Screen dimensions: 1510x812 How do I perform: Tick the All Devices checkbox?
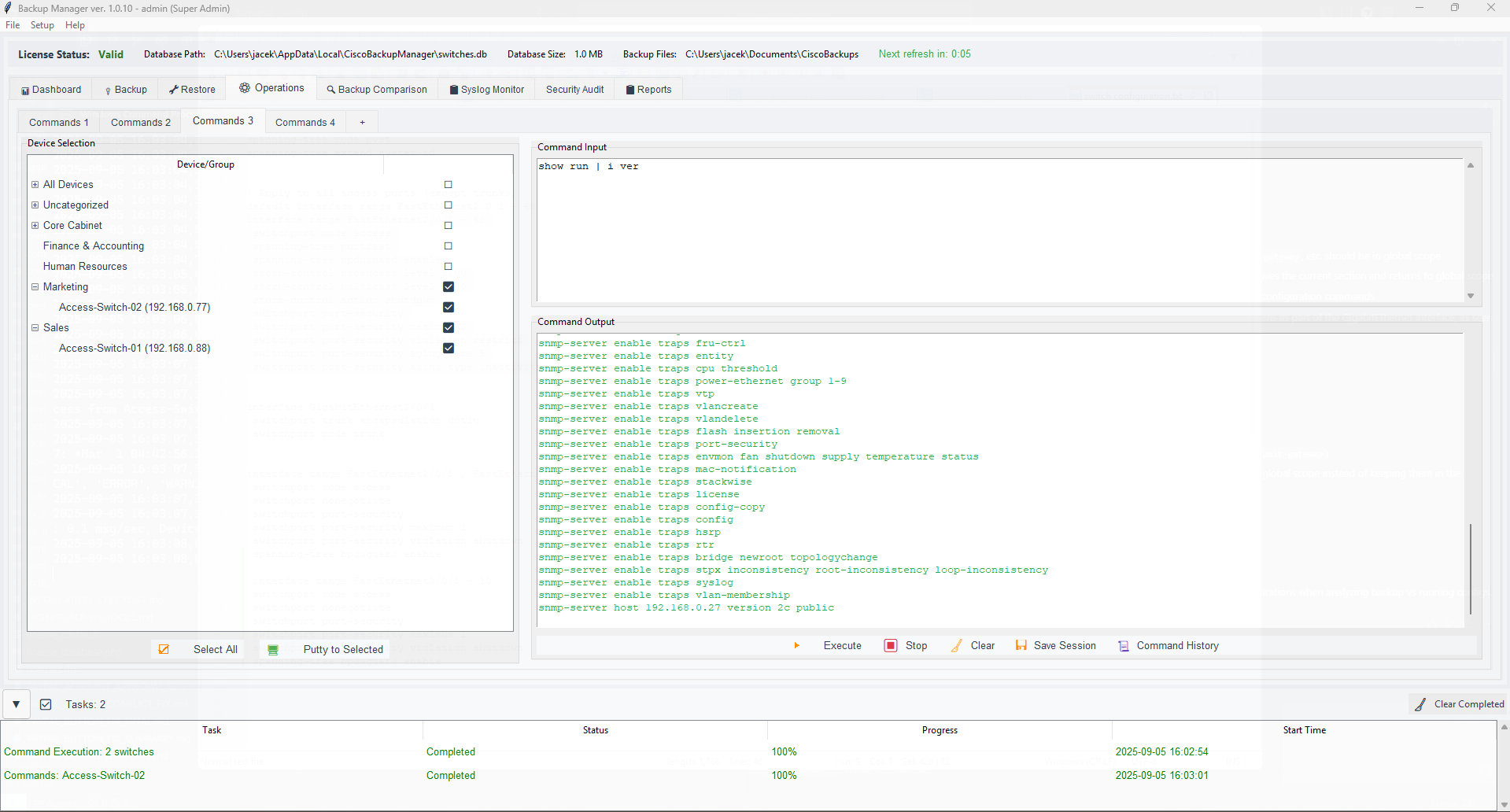coord(449,185)
